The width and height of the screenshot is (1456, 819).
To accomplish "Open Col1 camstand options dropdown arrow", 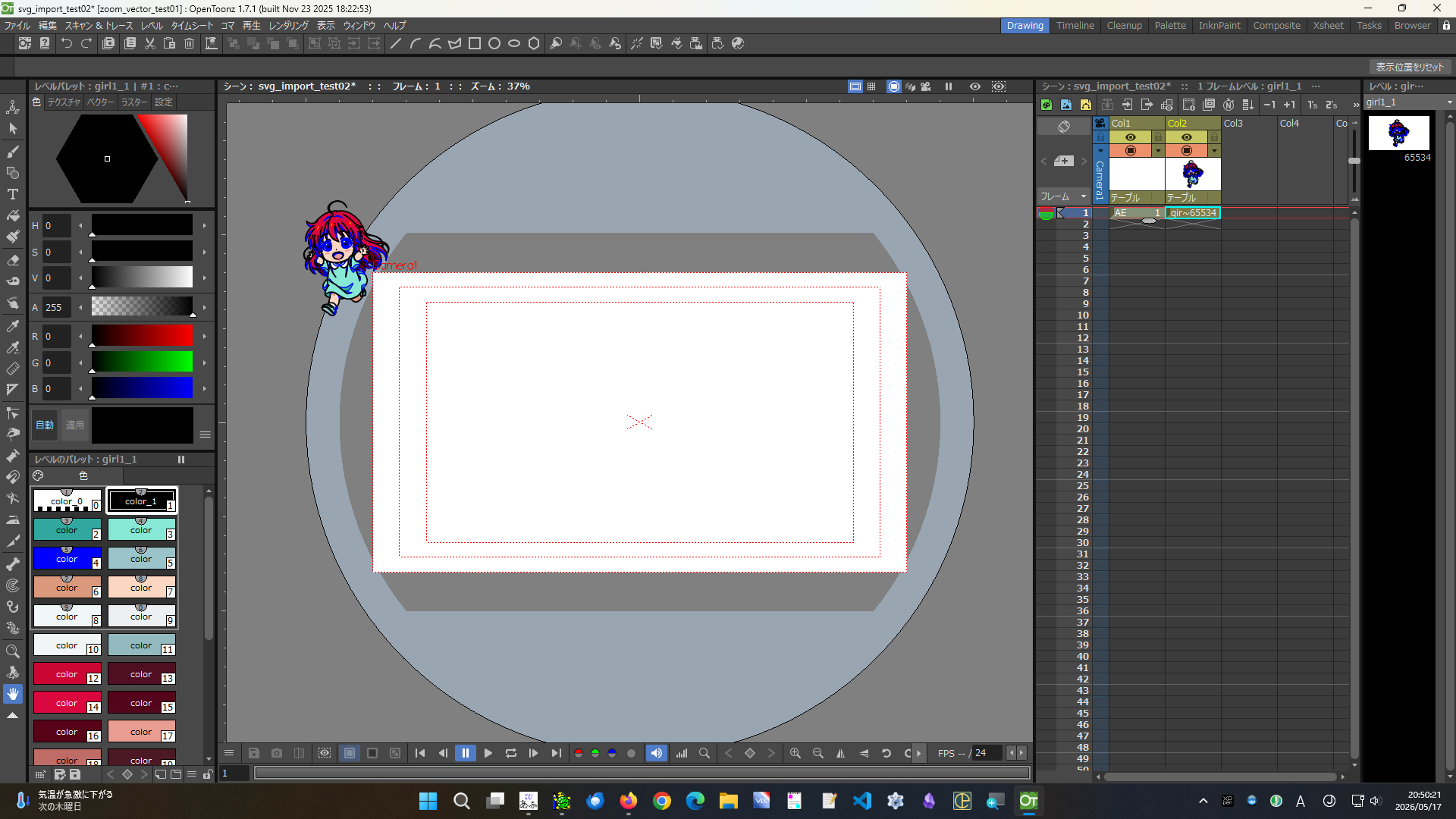I will 1158,151.
